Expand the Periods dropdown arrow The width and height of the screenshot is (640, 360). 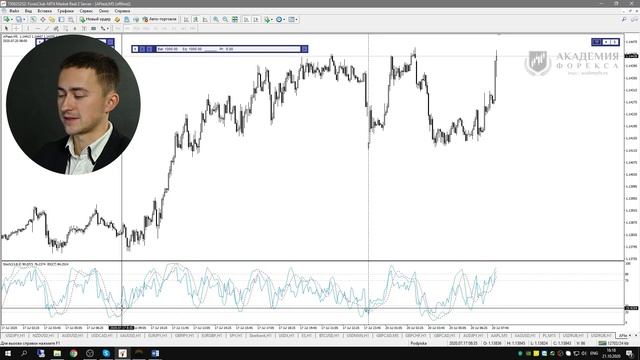[x=284, y=19]
